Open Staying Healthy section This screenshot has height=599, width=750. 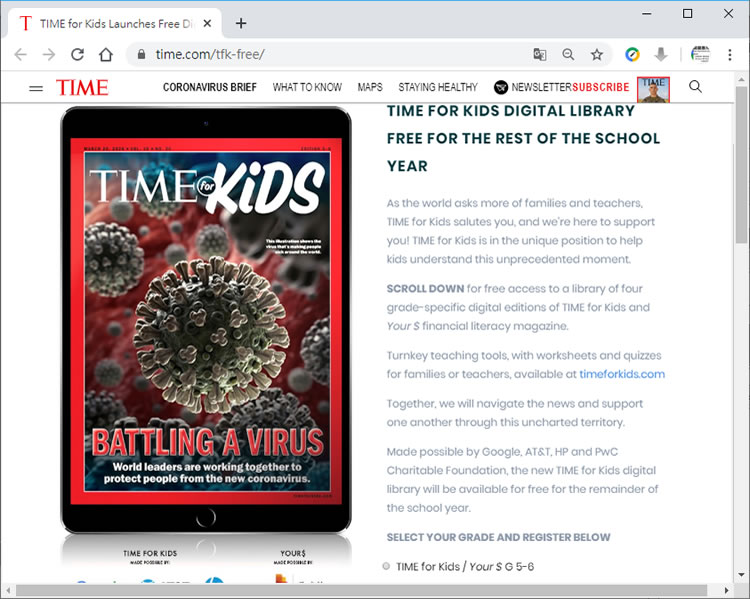click(x=438, y=87)
